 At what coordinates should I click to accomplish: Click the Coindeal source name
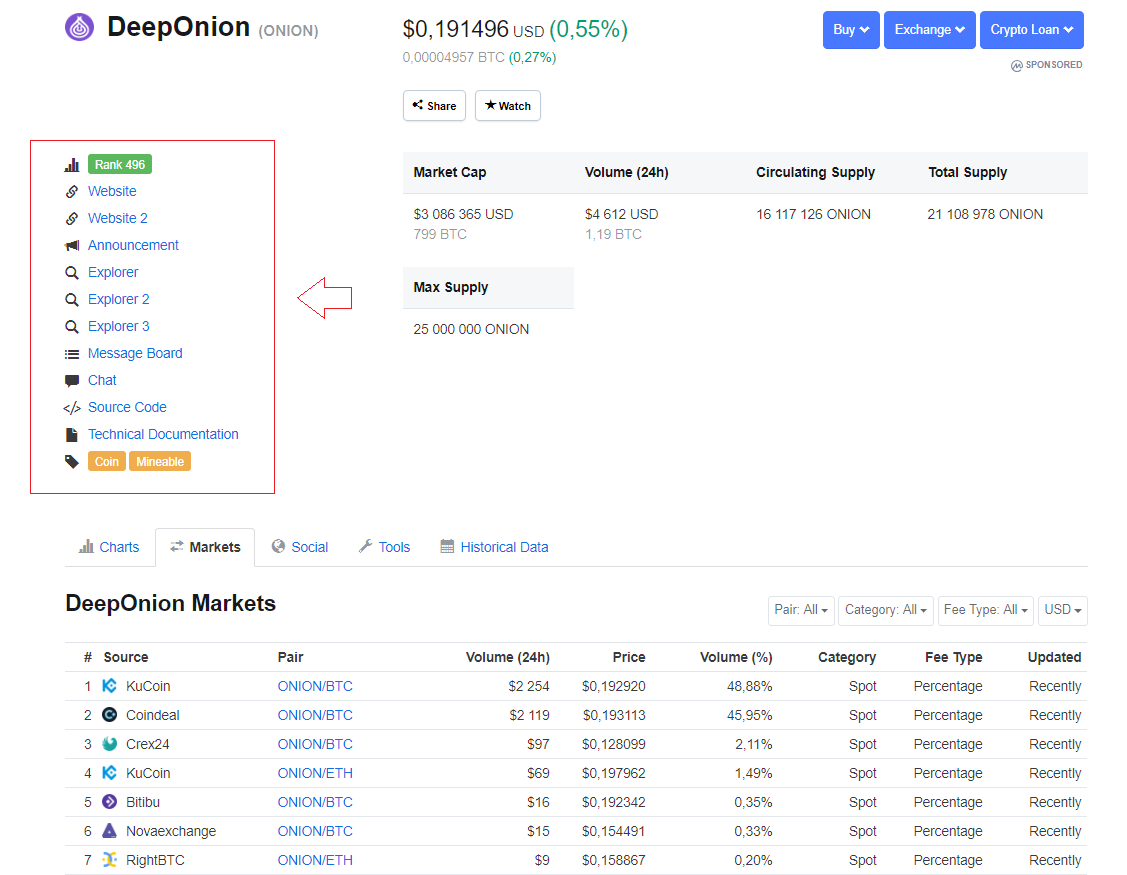tap(152, 715)
